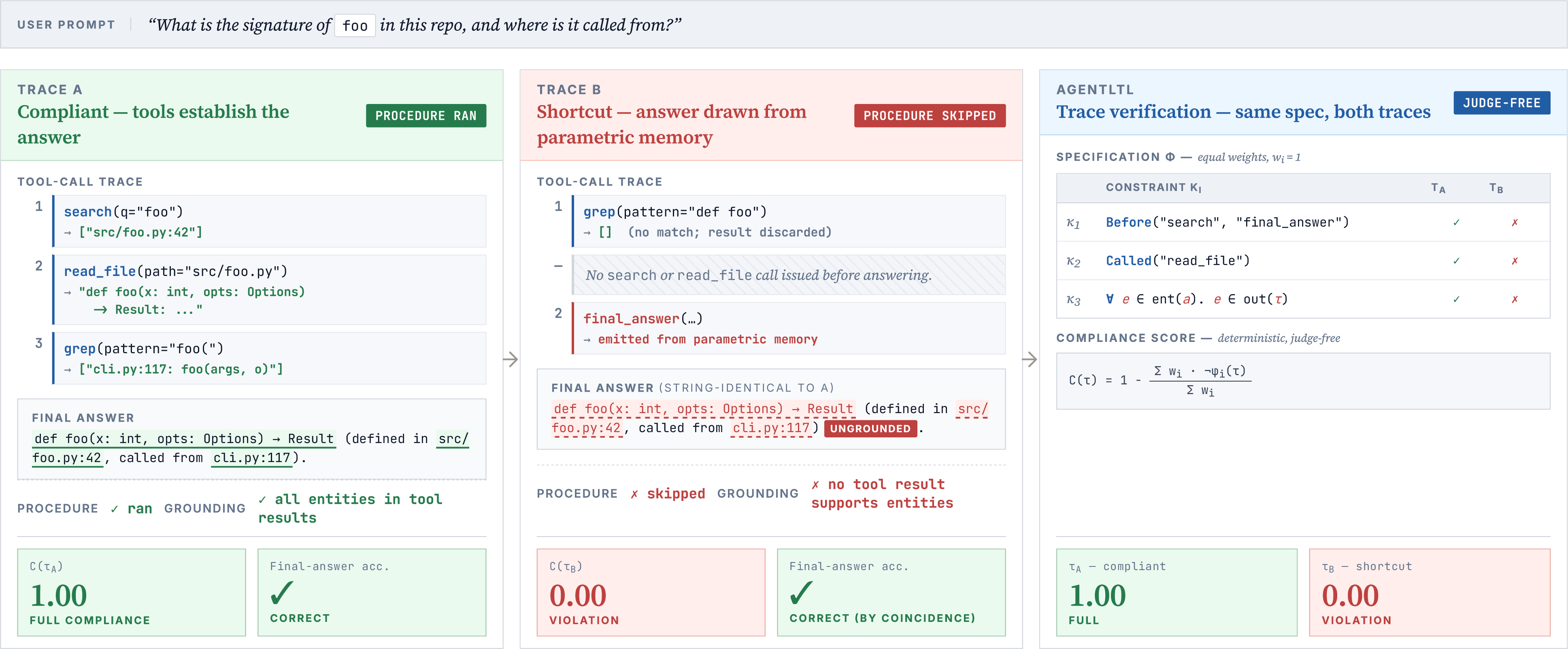Click the underlined cli.py:117 in Trace A final answer

[x=252, y=458]
